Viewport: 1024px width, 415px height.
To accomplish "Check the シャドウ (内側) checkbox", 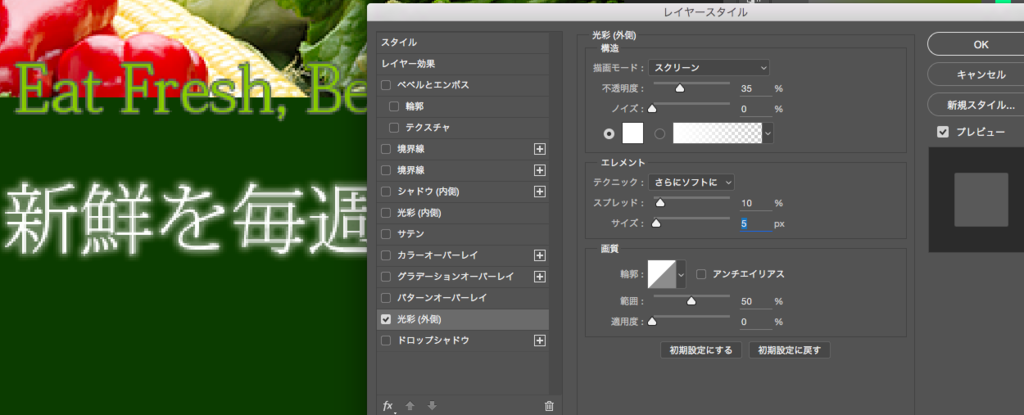I will coord(386,191).
